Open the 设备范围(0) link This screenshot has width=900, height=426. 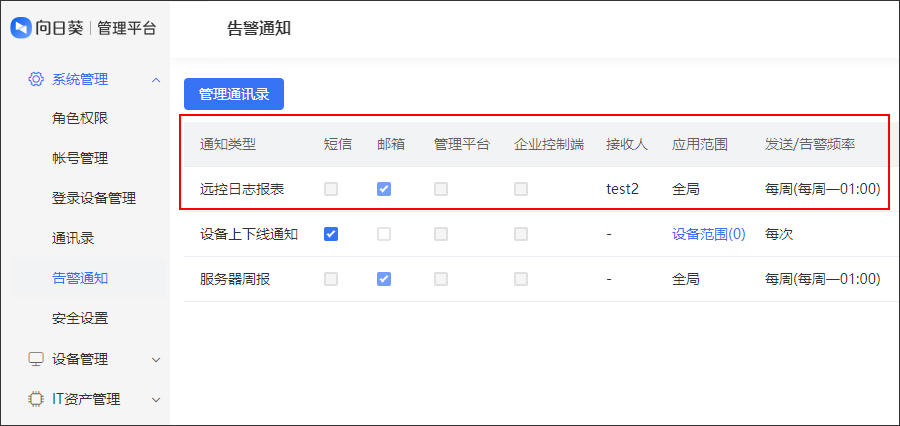click(x=709, y=234)
